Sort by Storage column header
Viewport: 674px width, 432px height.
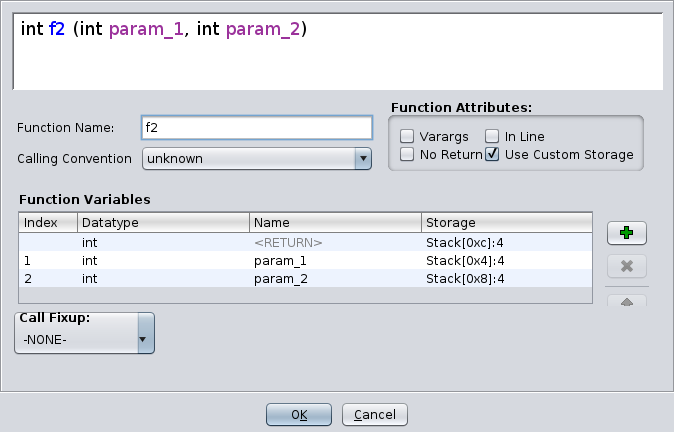coord(507,223)
